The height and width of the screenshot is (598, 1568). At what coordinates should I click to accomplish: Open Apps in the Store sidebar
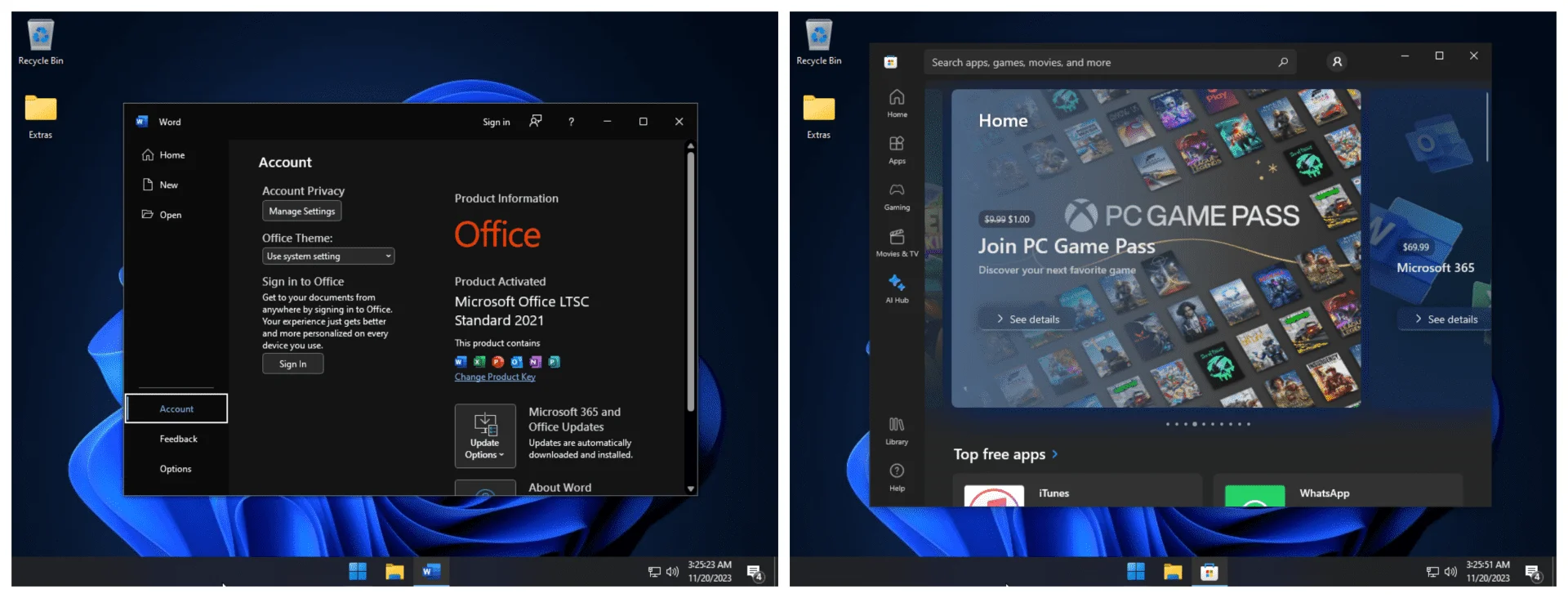tap(897, 150)
